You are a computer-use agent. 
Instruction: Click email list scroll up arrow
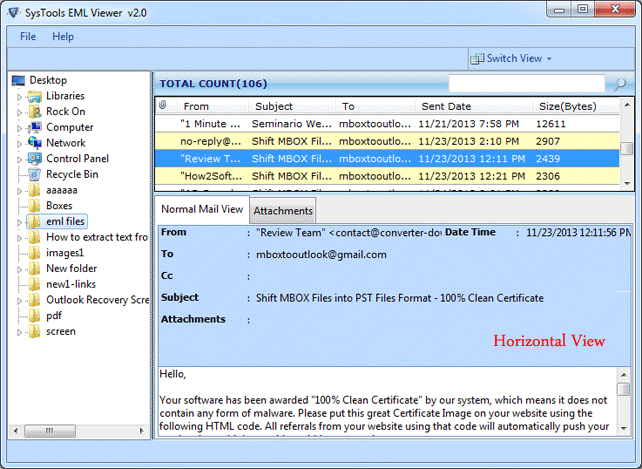pyautogui.click(x=627, y=105)
